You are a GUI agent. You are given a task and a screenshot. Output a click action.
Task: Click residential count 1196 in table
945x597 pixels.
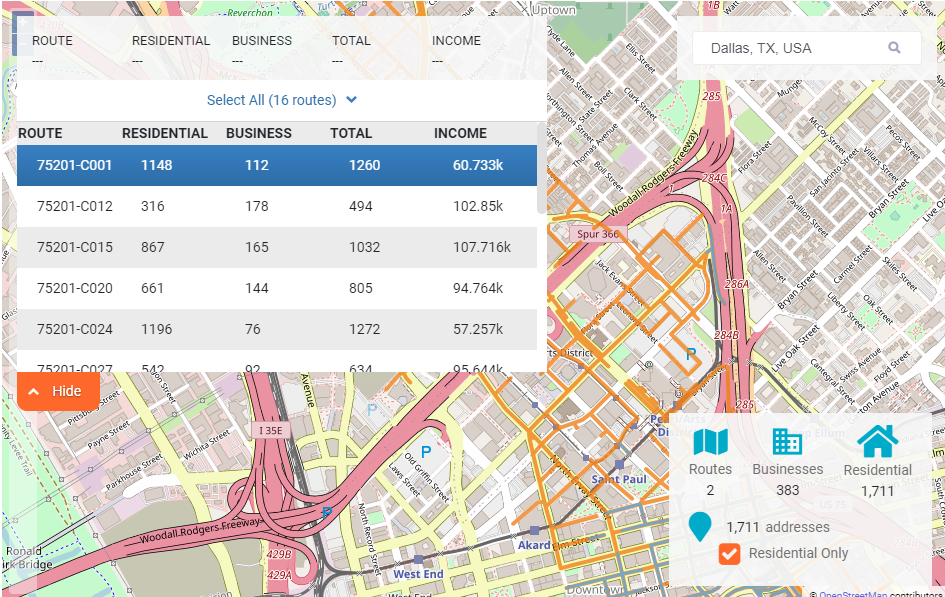[x=157, y=329]
